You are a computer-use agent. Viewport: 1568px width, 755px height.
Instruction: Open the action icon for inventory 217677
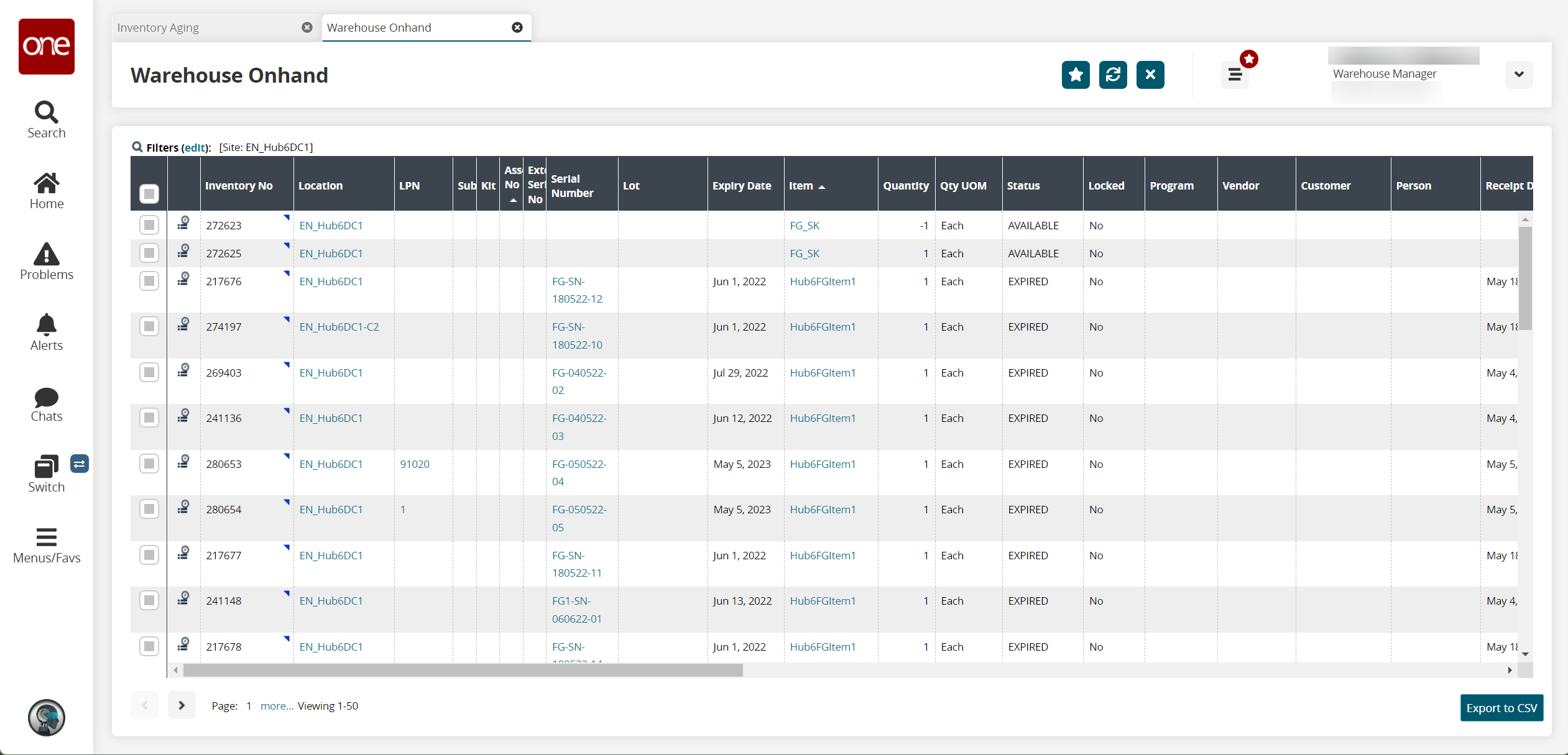[183, 553]
